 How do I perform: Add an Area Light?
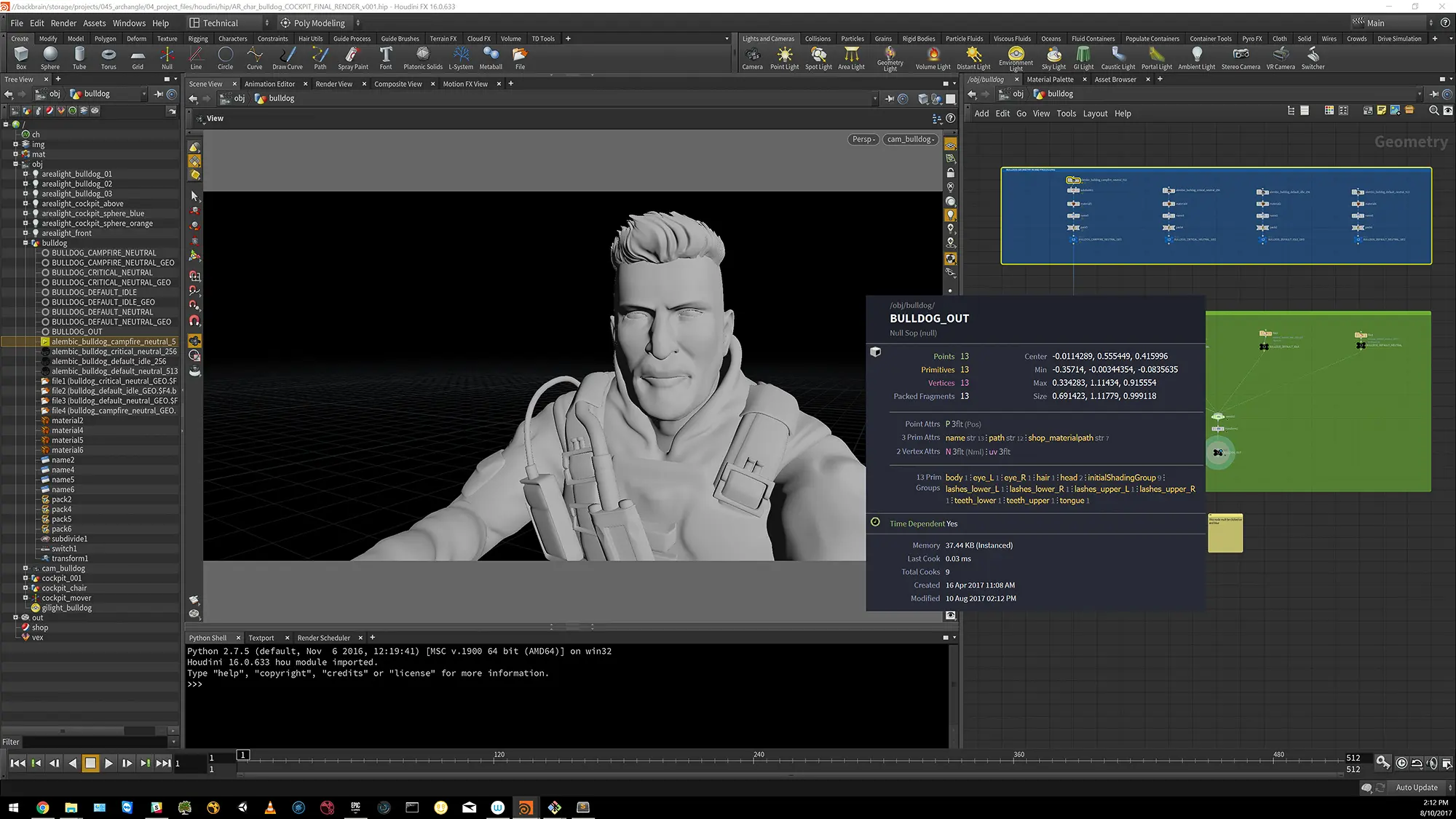click(x=851, y=58)
